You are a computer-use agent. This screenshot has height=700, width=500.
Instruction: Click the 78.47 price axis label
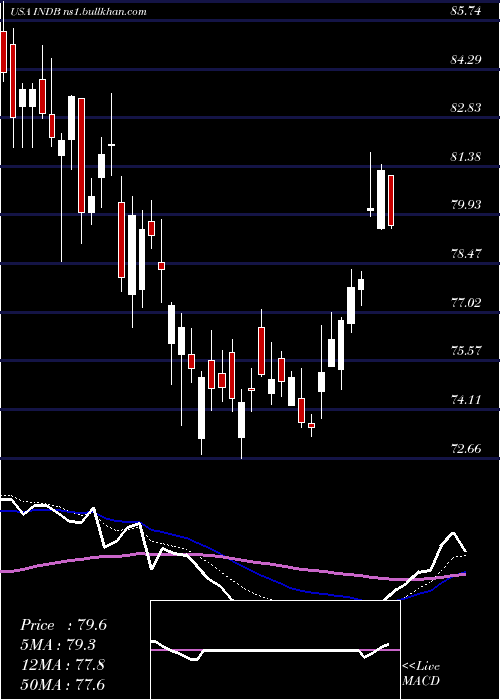466,254
